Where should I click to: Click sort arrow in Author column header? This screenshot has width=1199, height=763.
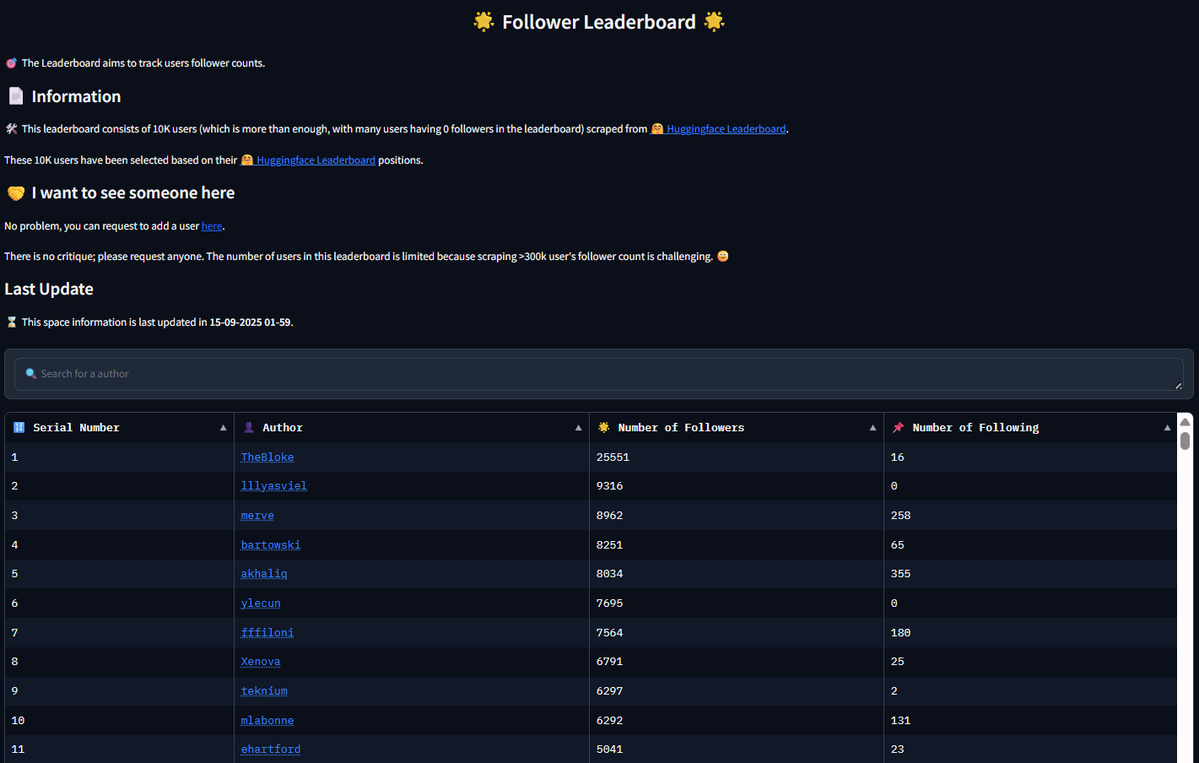click(x=578, y=428)
